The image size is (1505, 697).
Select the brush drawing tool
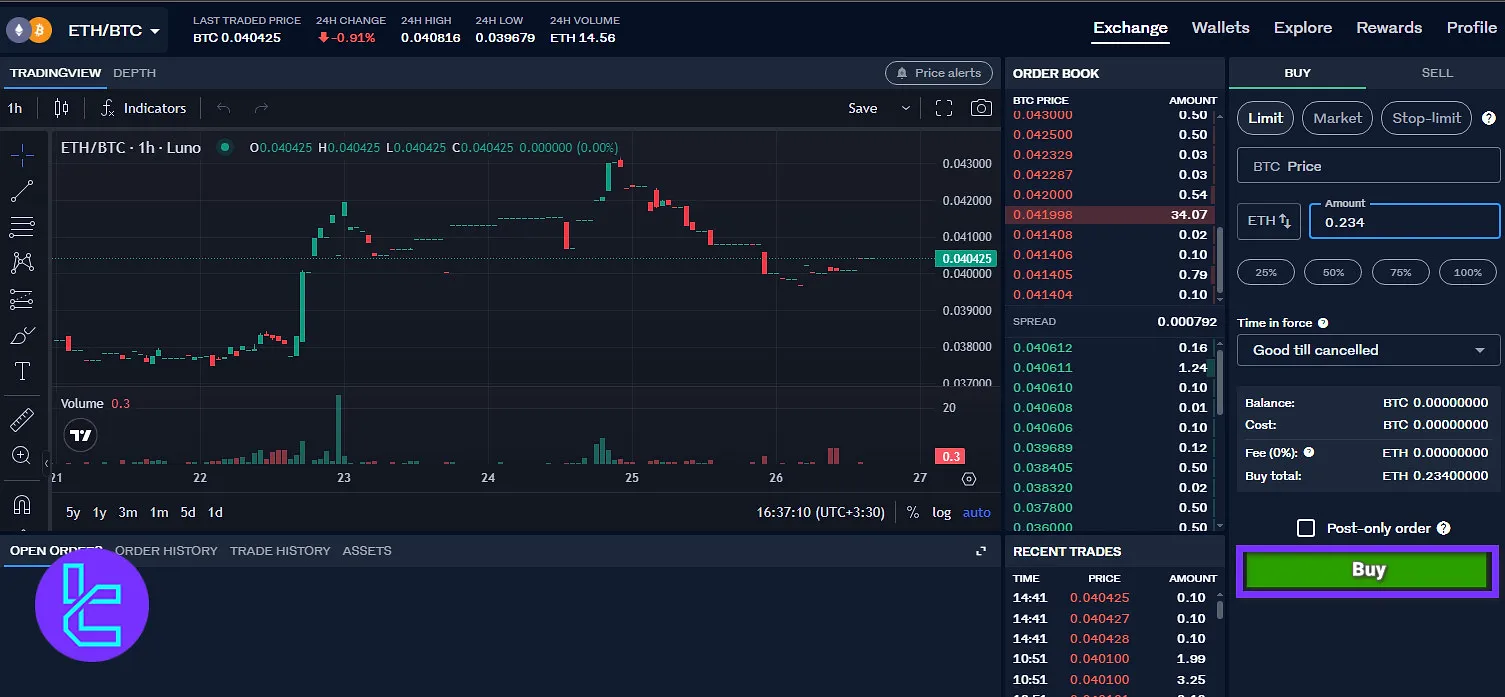pyautogui.click(x=22, y=336)
